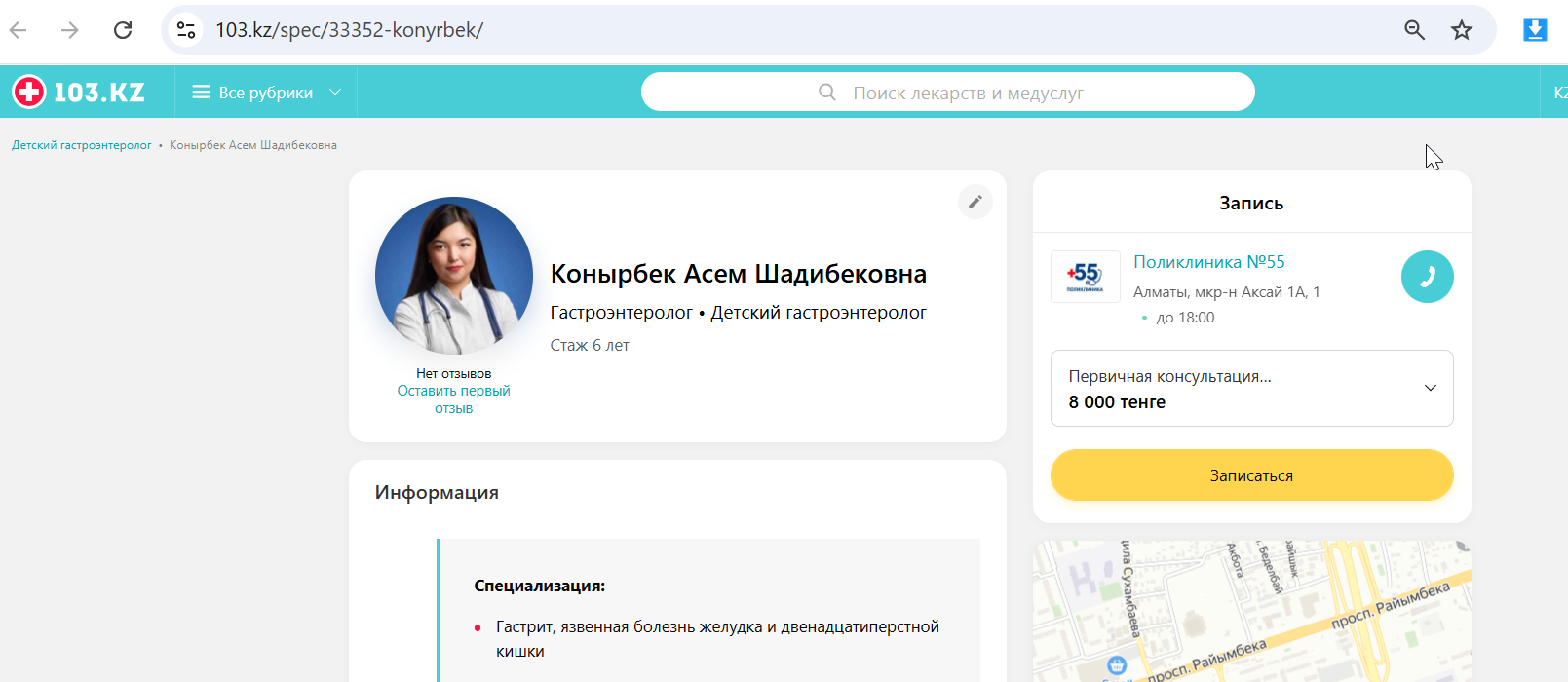1568x682 pixels.
Task: Reload the page with refresh icon
Action: click(x=123, y=30)
